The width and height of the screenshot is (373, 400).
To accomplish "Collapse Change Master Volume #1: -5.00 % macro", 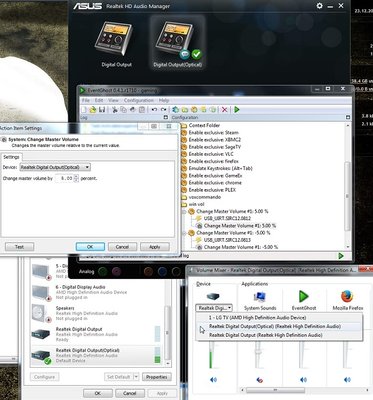I will (184, 233).
